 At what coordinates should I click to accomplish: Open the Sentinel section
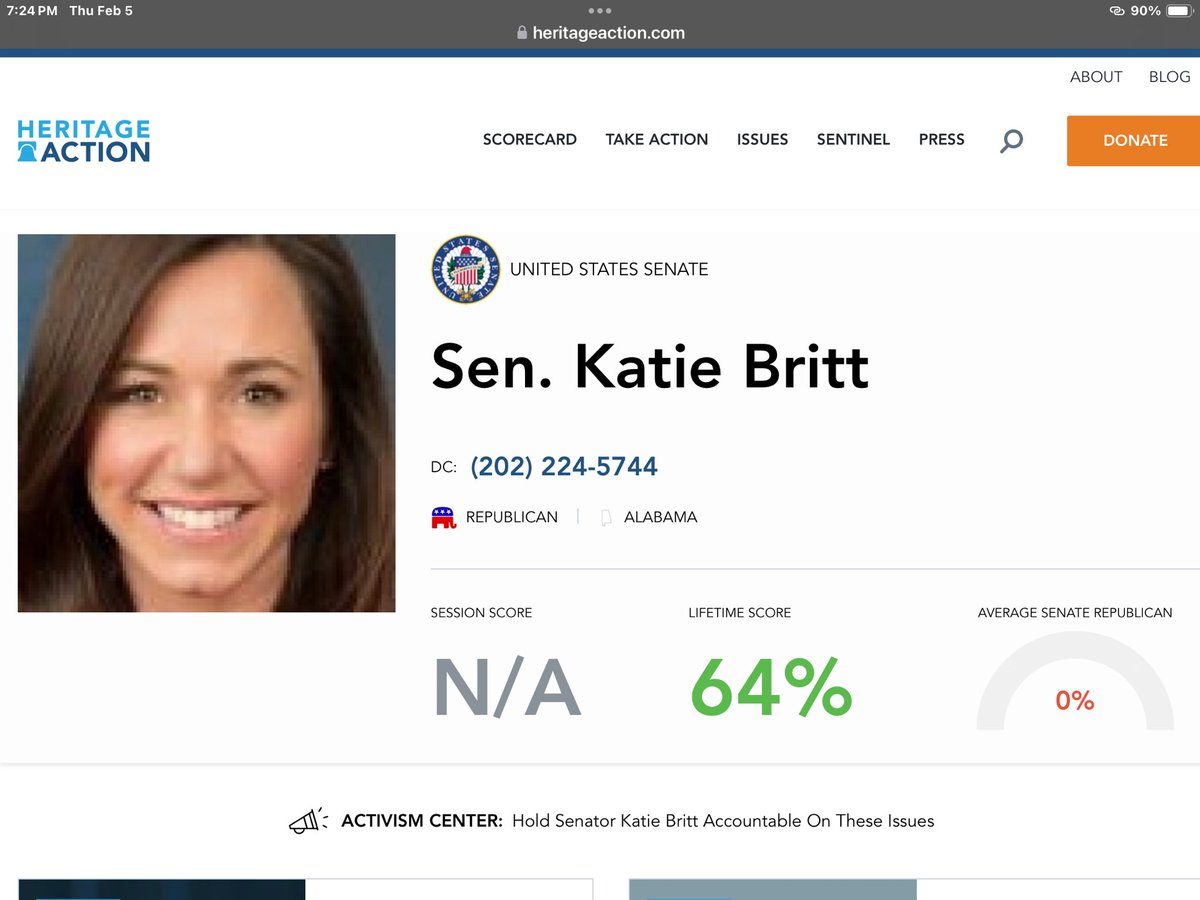coord(853,140)
